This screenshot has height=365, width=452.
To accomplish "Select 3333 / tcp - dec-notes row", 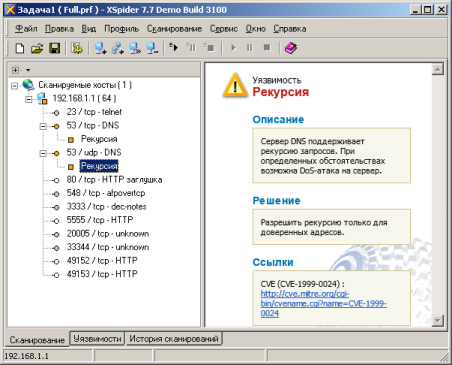I will click(106, 207).
